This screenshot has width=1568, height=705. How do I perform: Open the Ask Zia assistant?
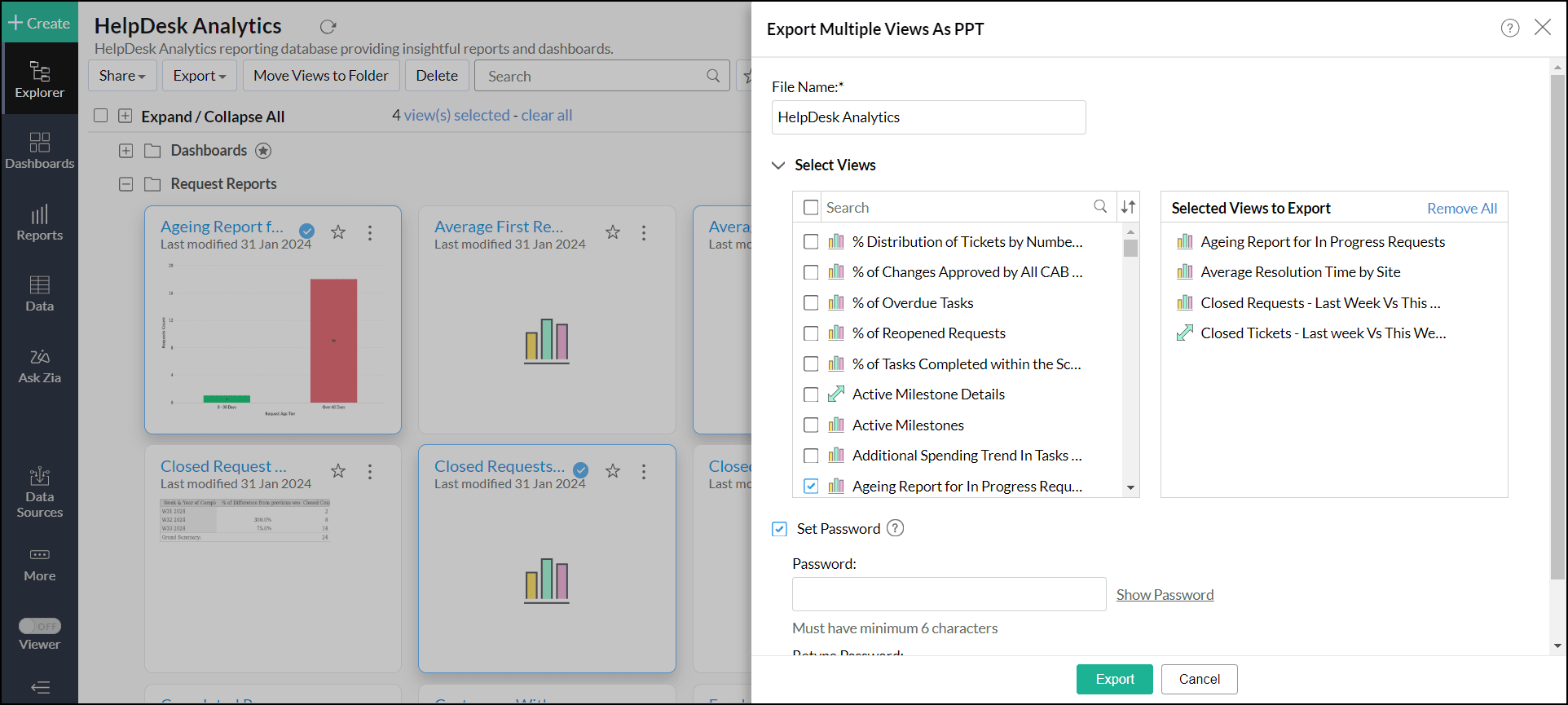pos(39,366)
